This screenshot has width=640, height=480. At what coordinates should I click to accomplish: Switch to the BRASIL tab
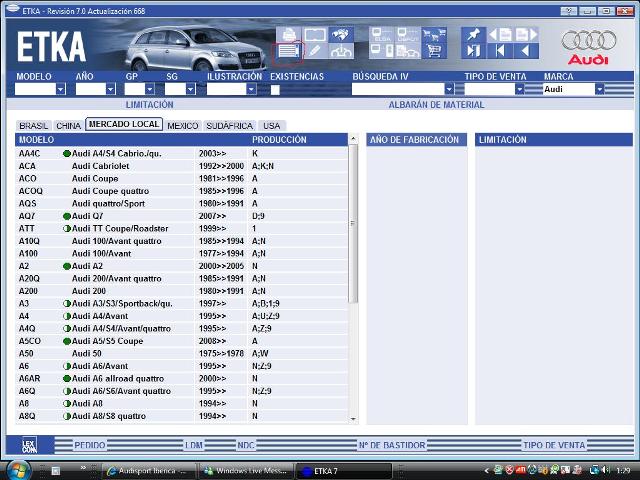pyautogui.click(x=34, y=126)
